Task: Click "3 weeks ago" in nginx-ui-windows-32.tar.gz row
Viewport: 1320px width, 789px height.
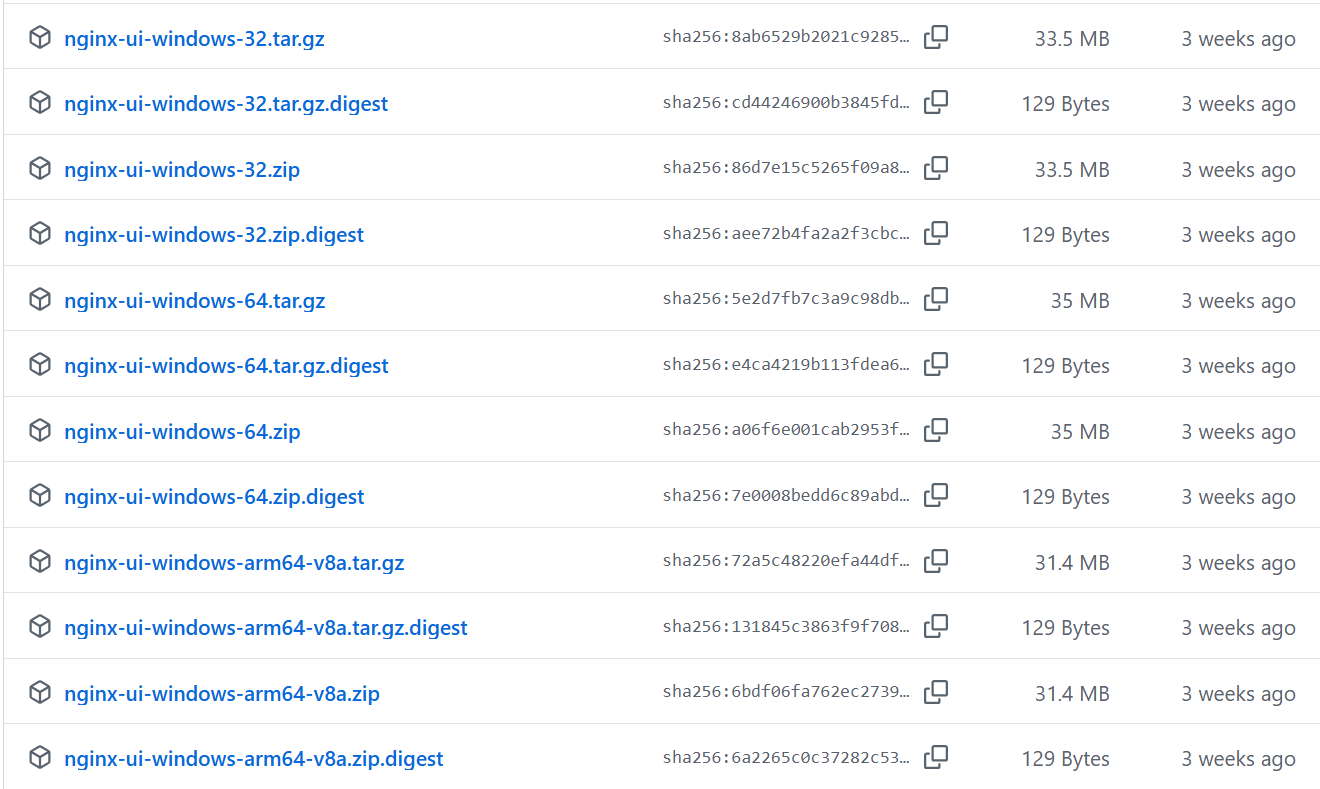Action: (x=1238, y=39)
